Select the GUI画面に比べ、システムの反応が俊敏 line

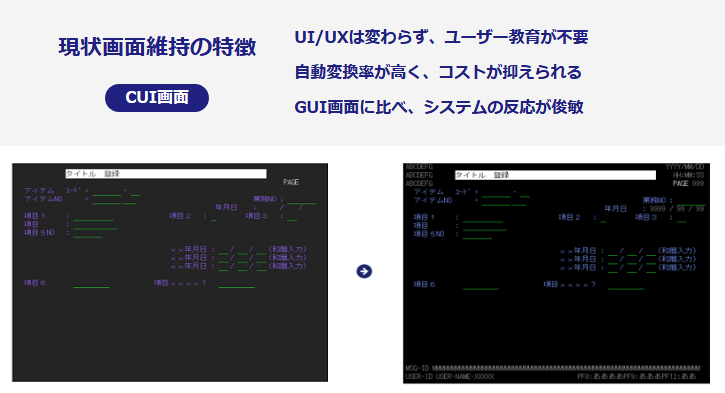tap(439, 107)
